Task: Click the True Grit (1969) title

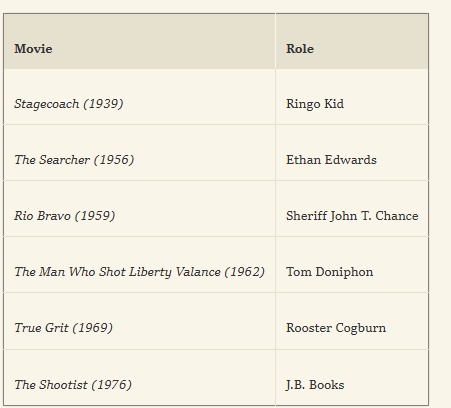Action: tap(63, 328)
